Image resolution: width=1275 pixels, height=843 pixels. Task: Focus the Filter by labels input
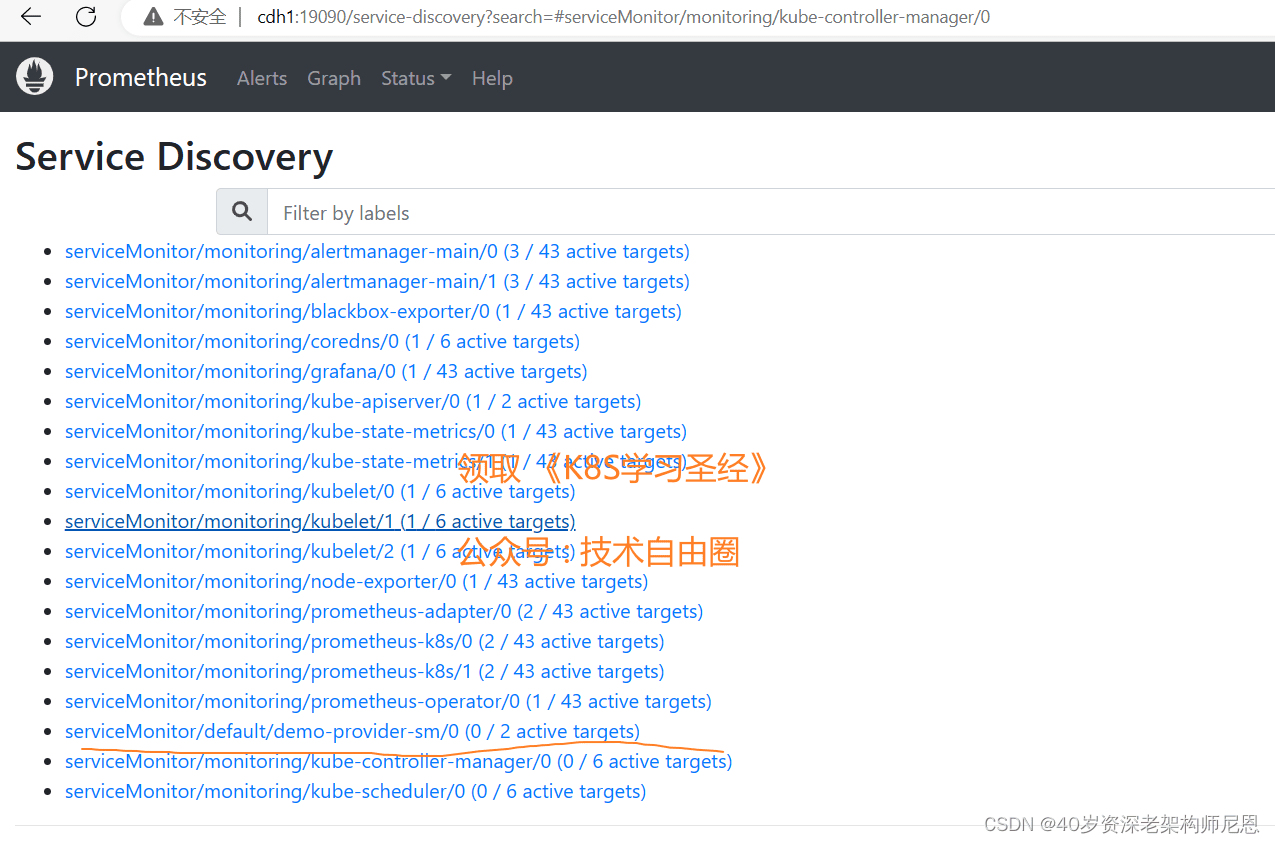771,212
